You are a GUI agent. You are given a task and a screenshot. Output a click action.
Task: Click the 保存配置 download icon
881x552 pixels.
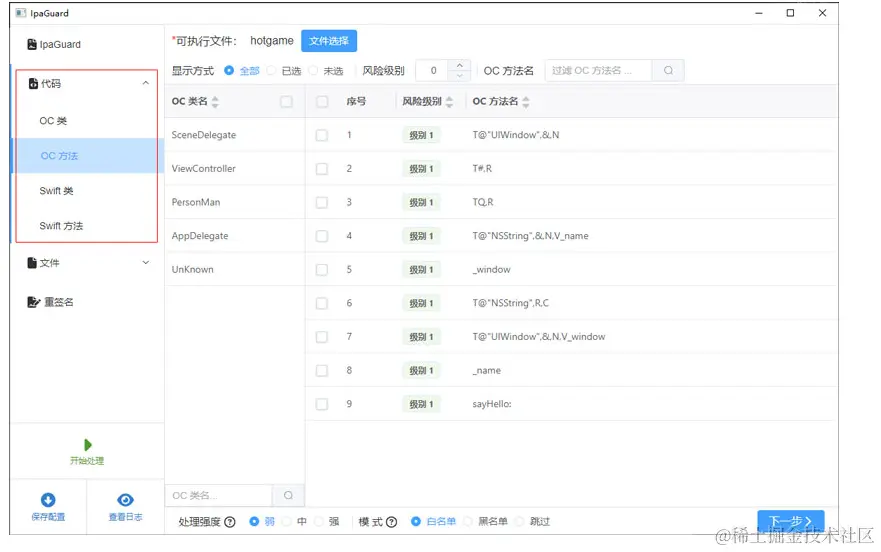tap(48, 500)
